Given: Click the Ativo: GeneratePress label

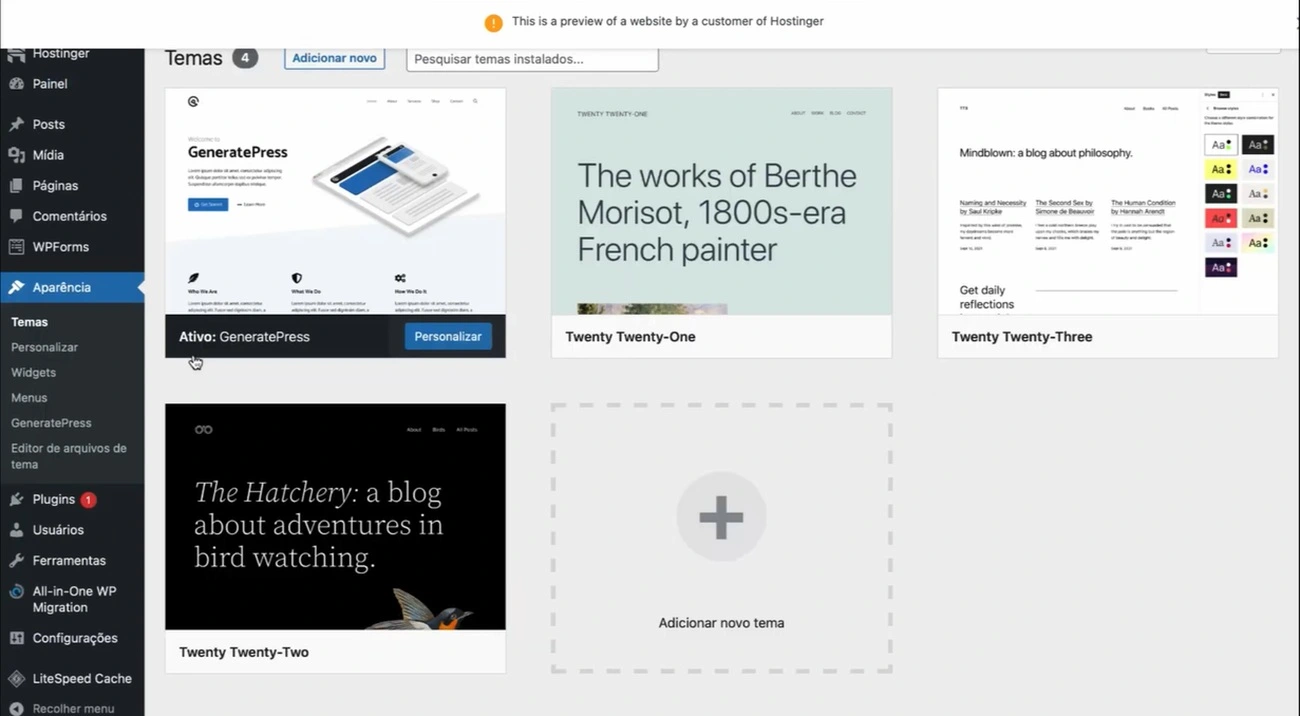Looking at the screenshot, I should coord(244,337).
